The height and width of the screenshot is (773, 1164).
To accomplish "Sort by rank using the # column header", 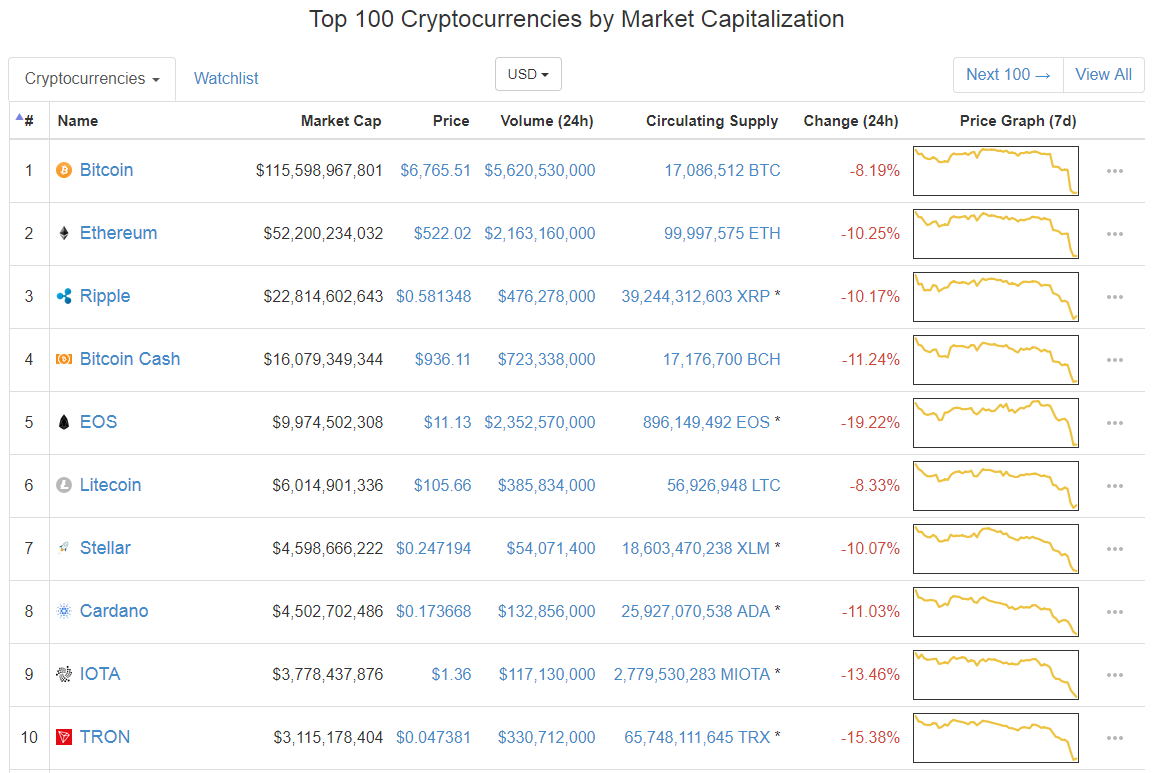I will (28, 121).
